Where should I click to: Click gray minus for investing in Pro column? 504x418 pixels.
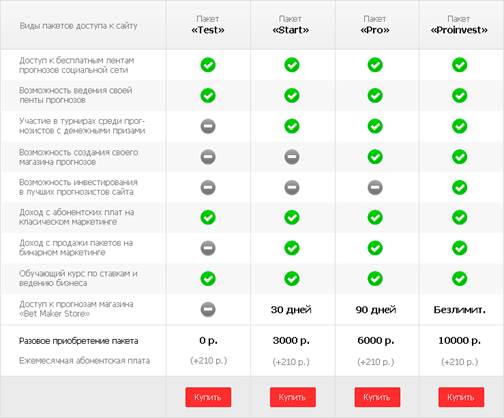click(375, 187)
